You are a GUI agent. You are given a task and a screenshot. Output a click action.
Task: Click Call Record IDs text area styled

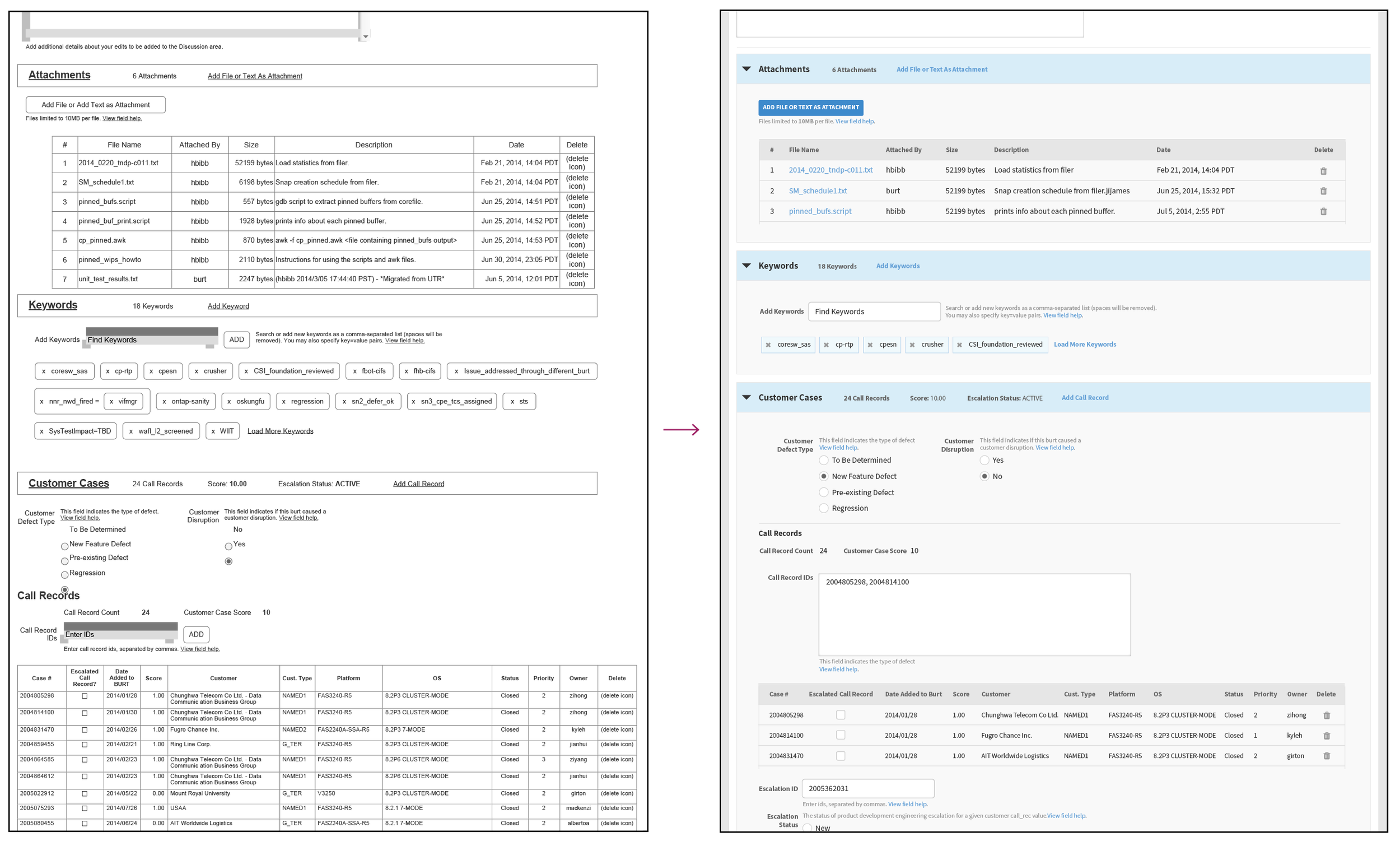click(x=974, y=615)
